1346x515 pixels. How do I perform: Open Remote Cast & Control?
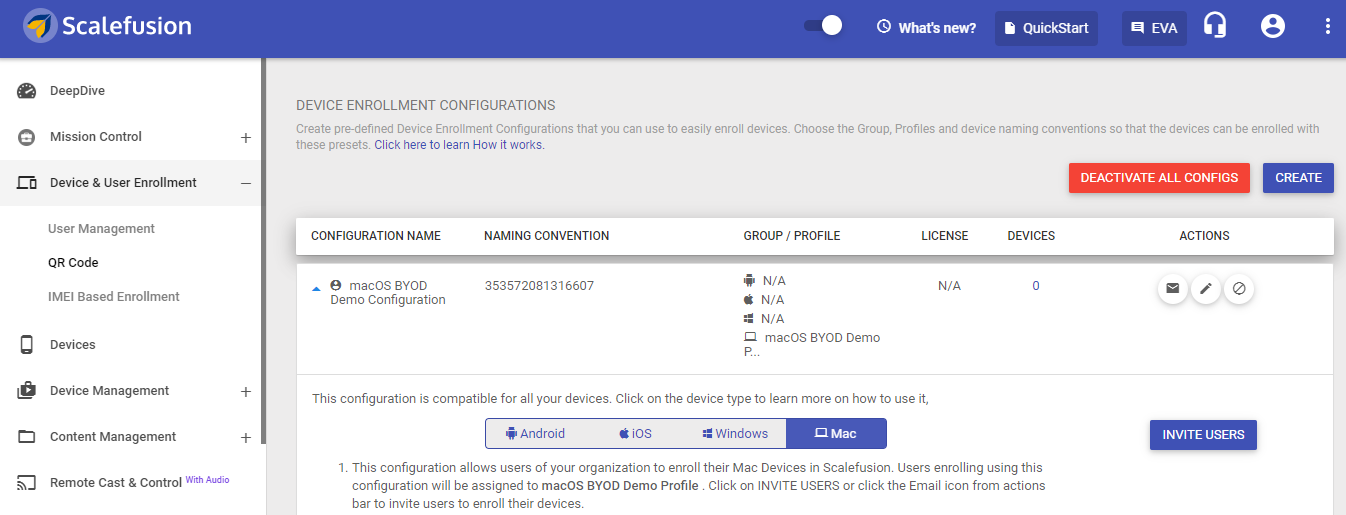click(115, 483)
